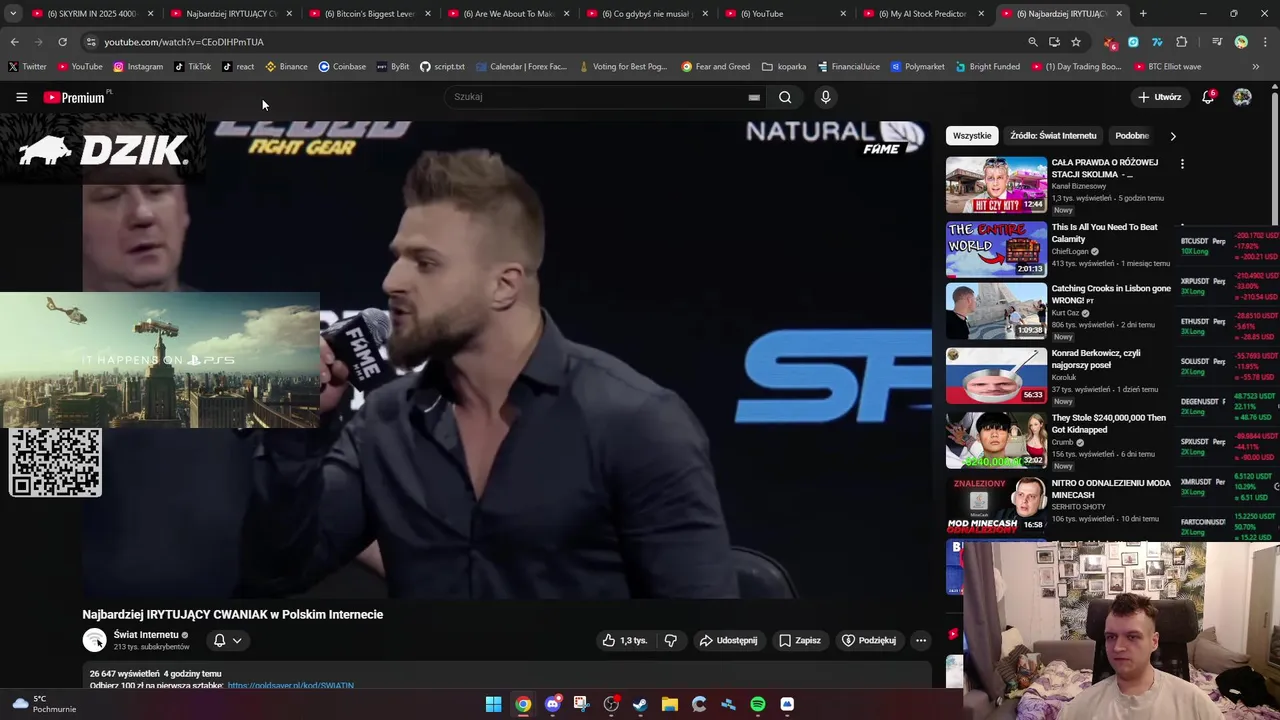Screen dimensions: 1280x720
Task: Open Discord from the taskbar
Action: coord(552,704)
